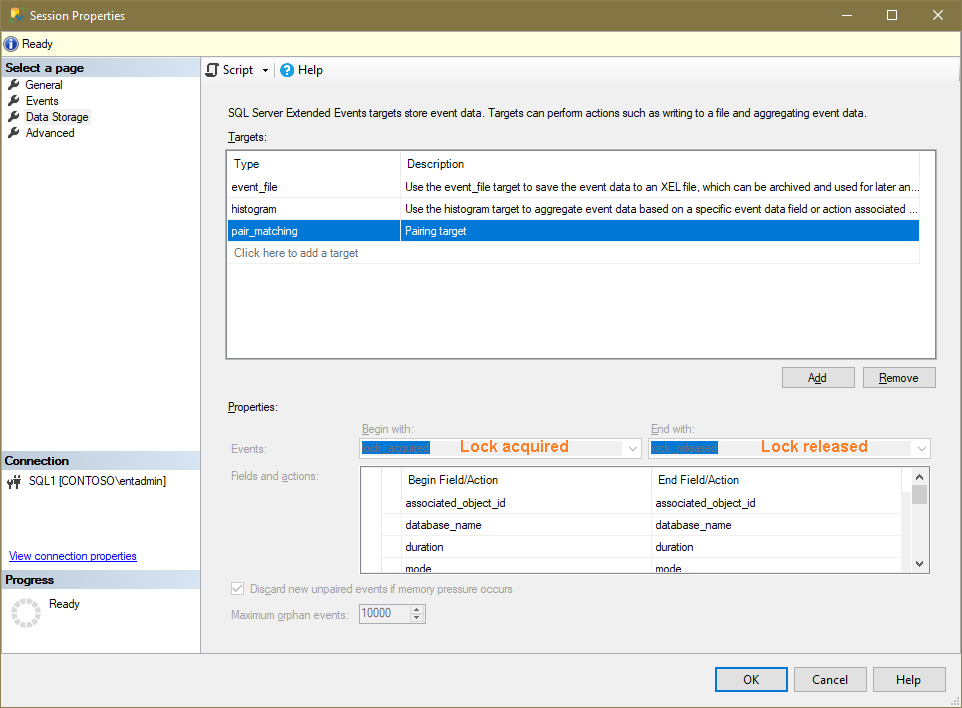Click the Help question mark icon

(287, 70)
